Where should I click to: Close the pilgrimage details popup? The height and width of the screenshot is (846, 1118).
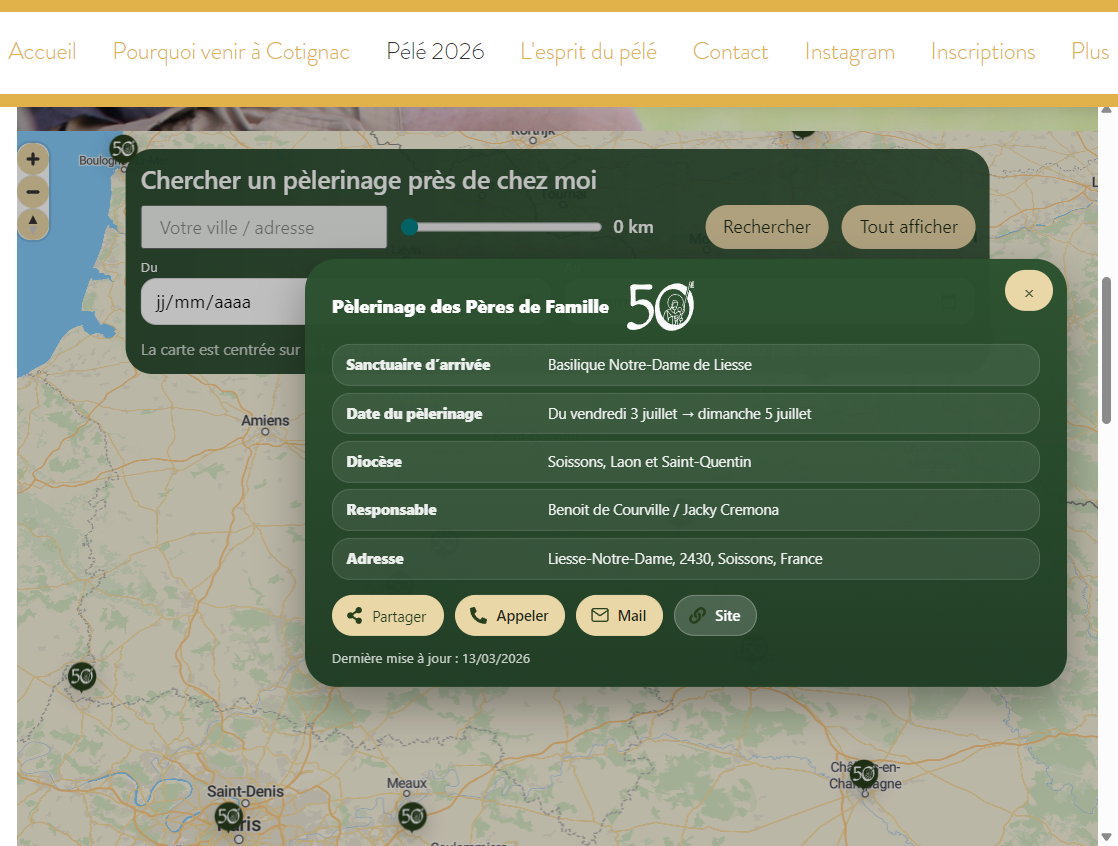[x=1028, y=292]
